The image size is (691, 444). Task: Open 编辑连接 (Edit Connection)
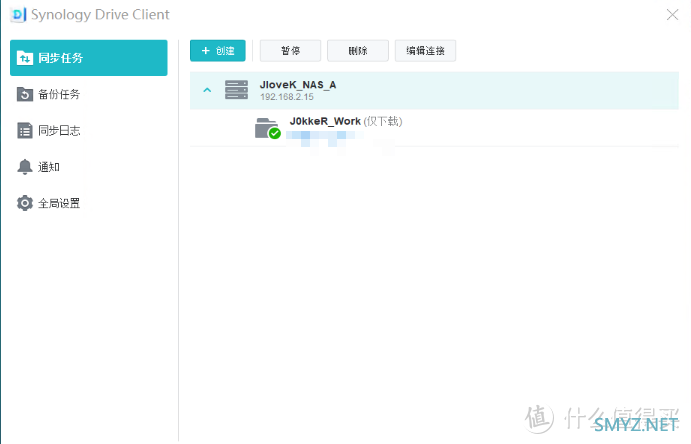[x=425, y=51]
